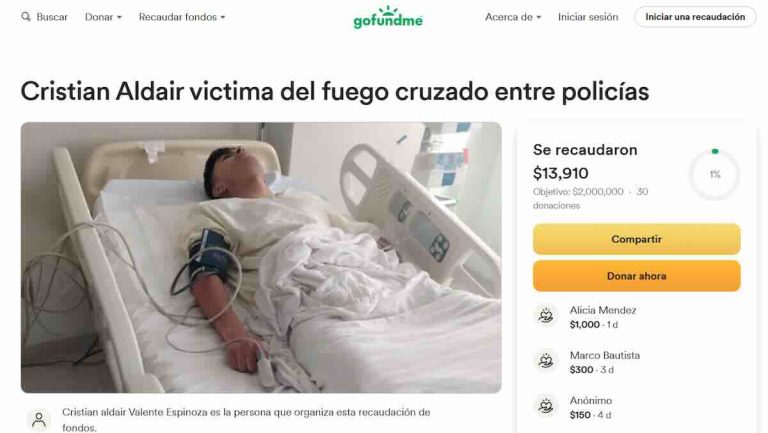Click the yellow Compartir button
The image size is (768, 433).
click(x=636, y=239)
